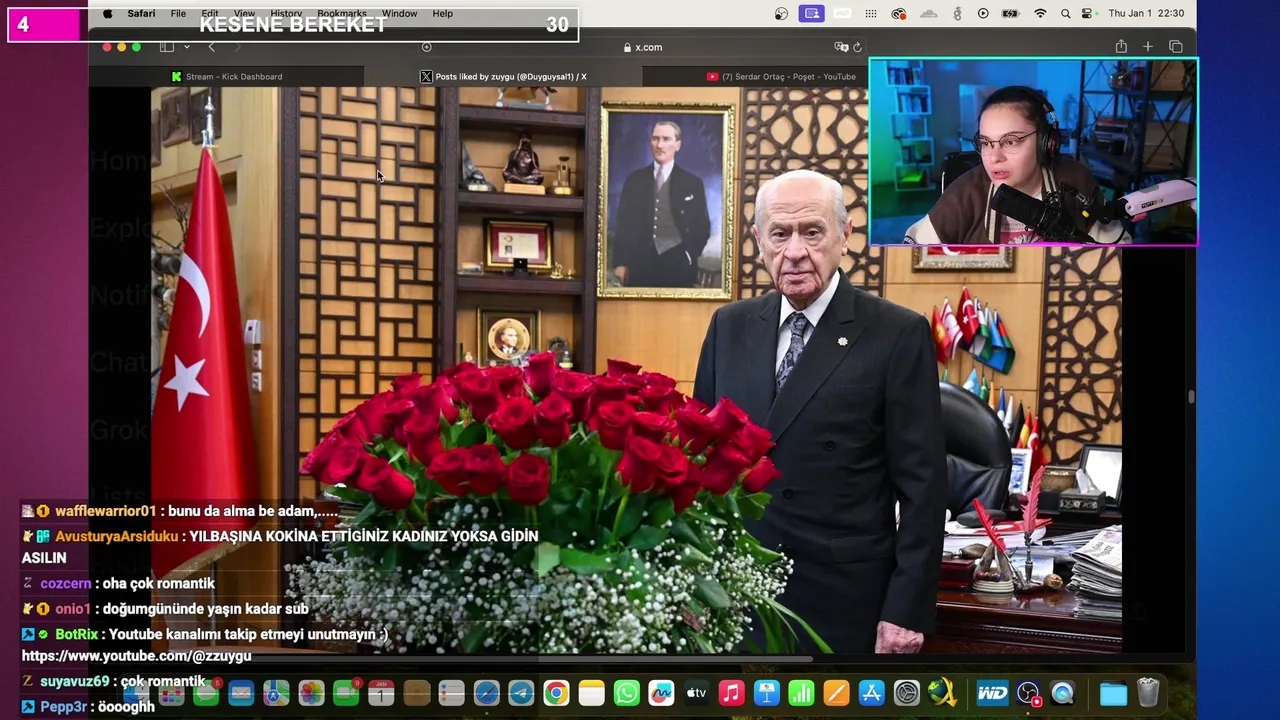
Task: Reload the x.com page
Action: coord(857,47)
